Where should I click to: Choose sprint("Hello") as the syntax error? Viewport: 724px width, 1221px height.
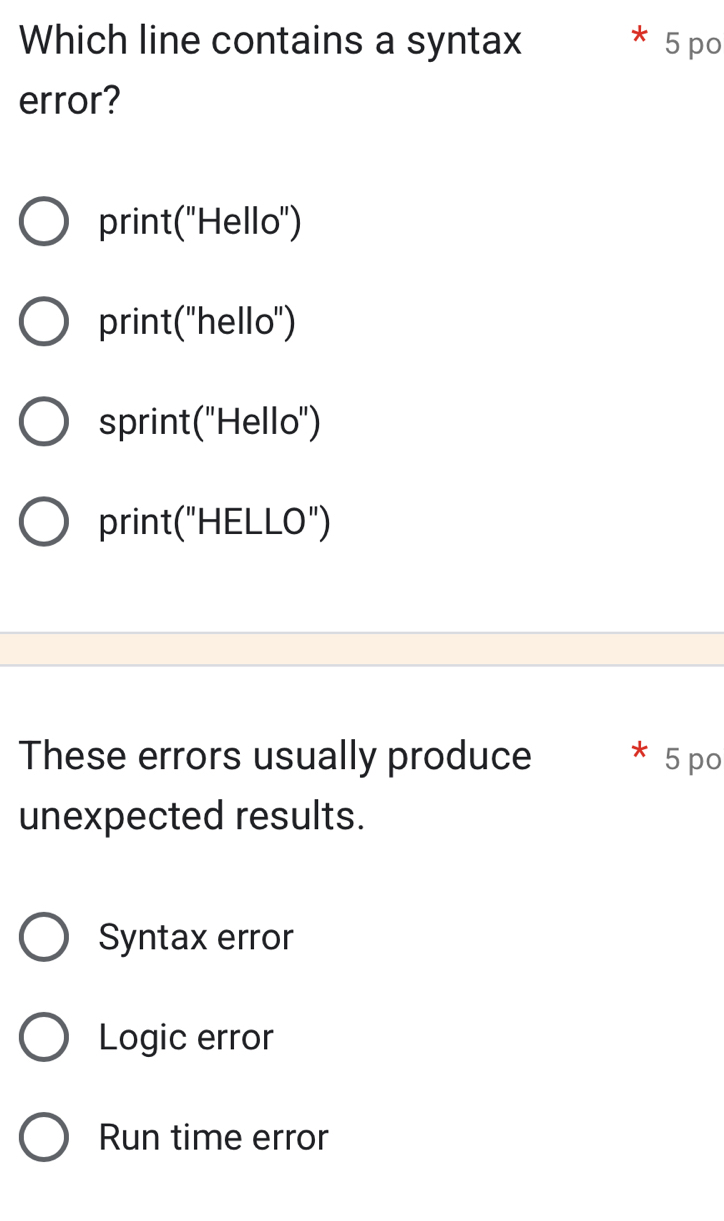click(43, 421)
